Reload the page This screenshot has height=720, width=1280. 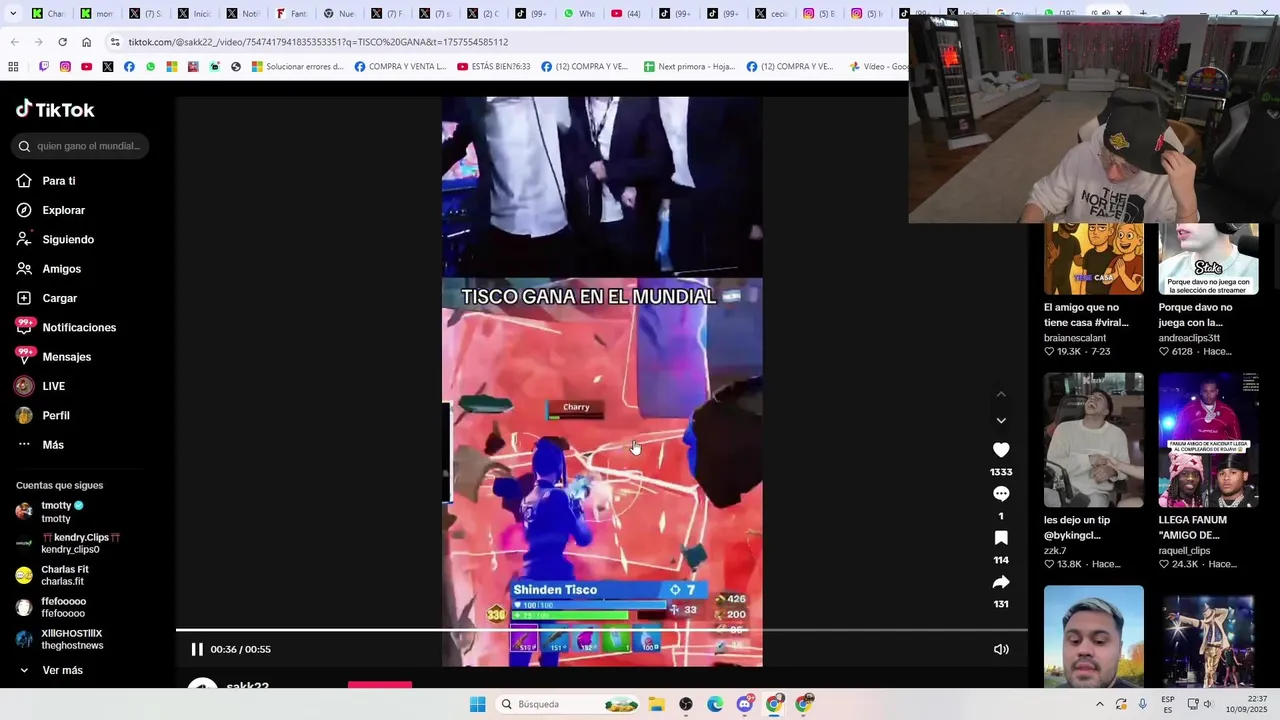[x=62, y=42]
